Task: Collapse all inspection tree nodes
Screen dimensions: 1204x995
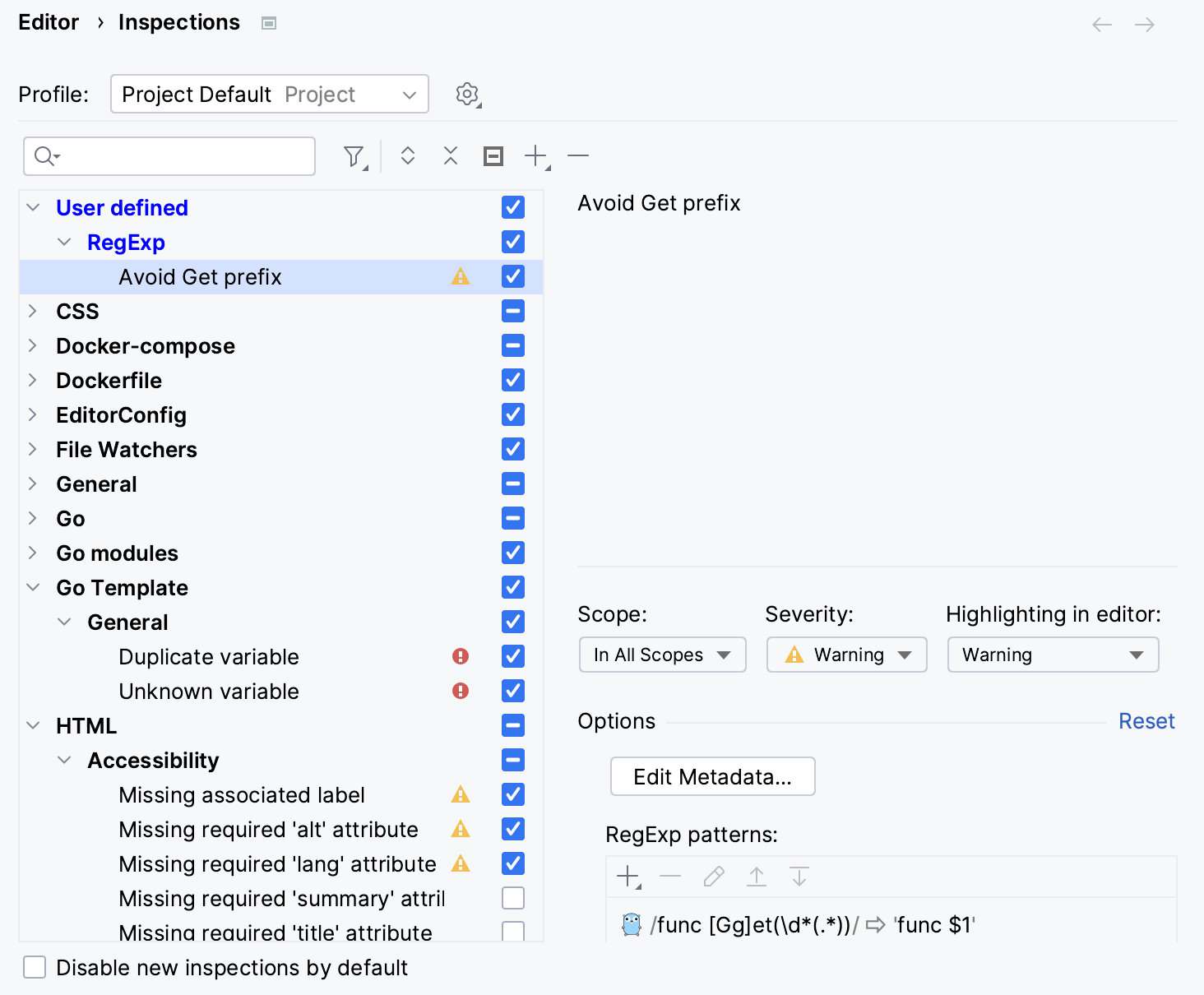Action: coord(450,155)
